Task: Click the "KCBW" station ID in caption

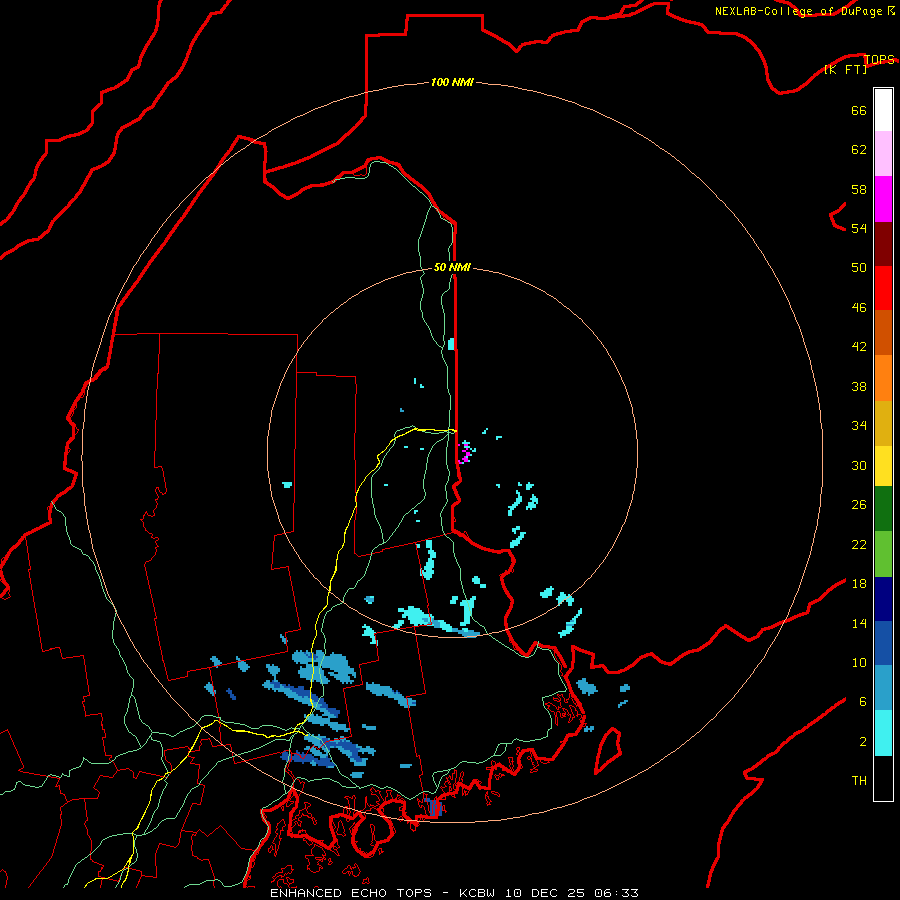Action: click(478, 893)
